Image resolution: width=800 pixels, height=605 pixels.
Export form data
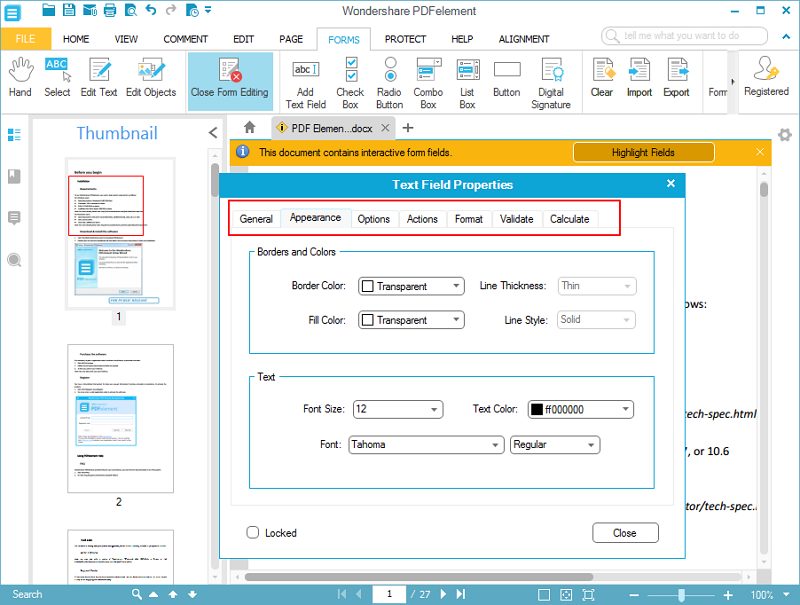tap(677, 77)
